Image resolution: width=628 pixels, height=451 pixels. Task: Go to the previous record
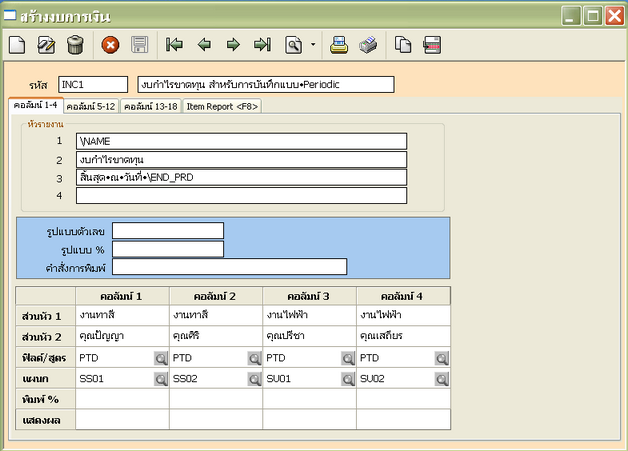[204, 44]
